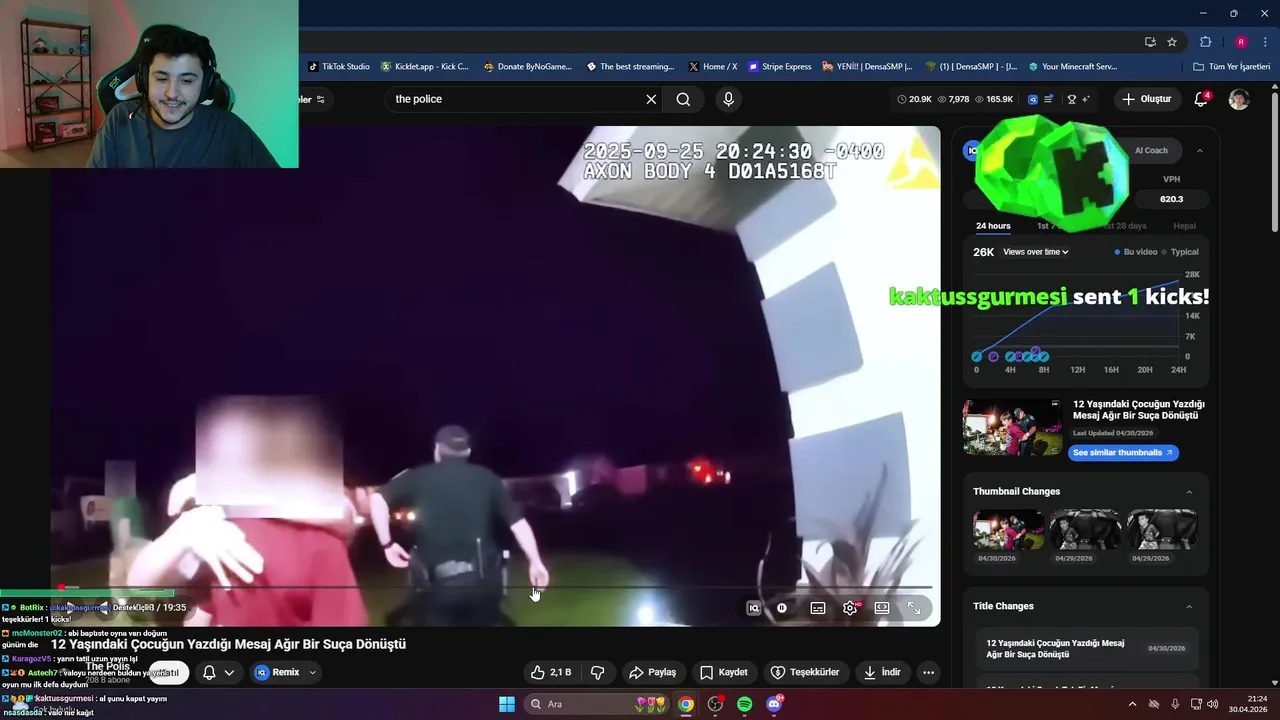Open the notifications bell
Image resolution: width=1280 pixels, height=720 pixels.
point(1202,99)
